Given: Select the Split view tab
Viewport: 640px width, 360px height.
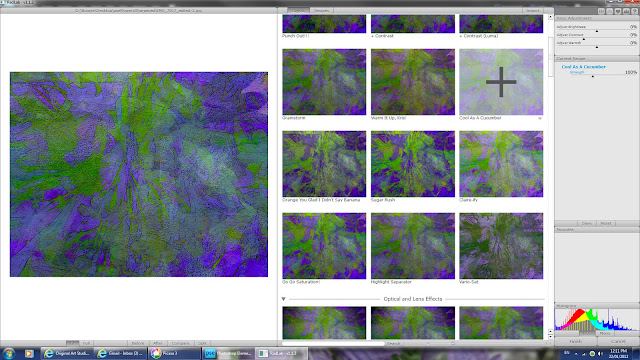Looking at the screenshot, I should click(x=202, y=343).
